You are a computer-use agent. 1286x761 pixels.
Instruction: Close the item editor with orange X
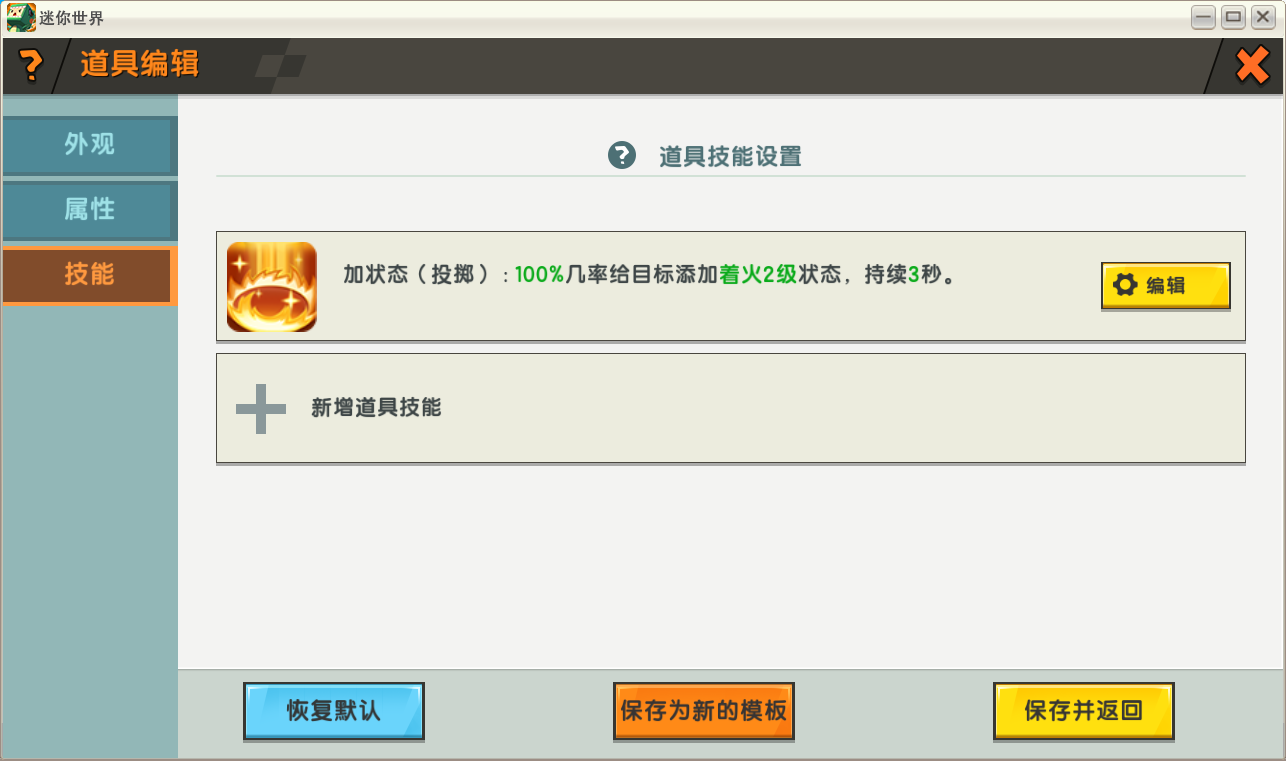coord(1252,66)
